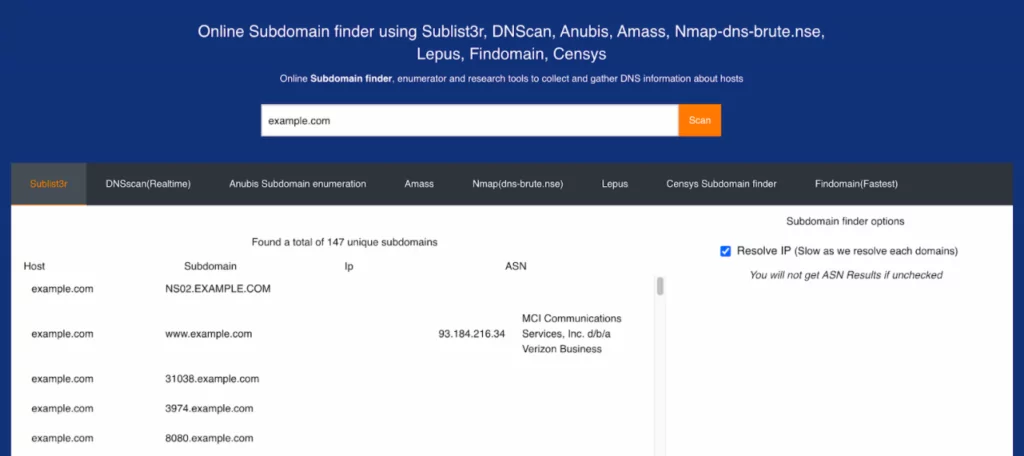This screenshot has height=456, width=1024.
Task: Open the Nmap(dns-brute.nse) tab
Action: coord(518,184)
